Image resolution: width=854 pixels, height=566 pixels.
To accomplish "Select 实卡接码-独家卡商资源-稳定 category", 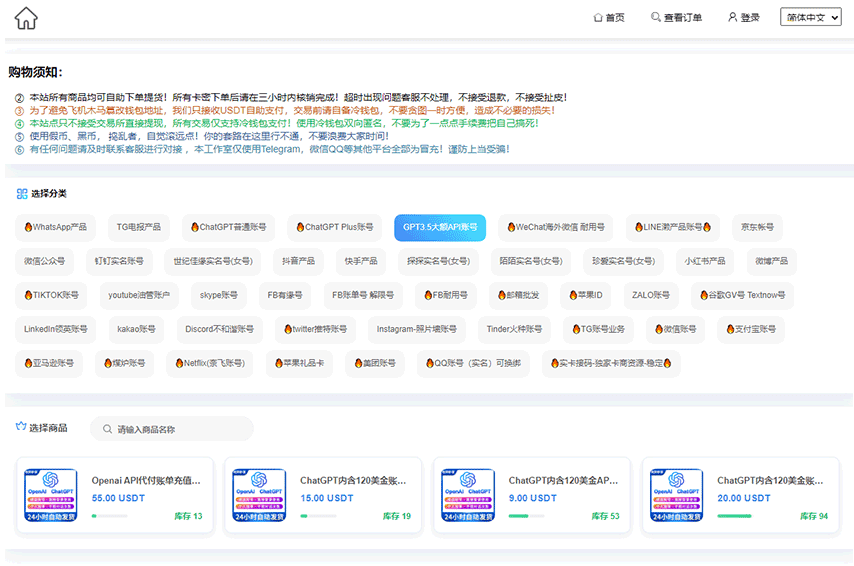I will (x=611, y=363).
